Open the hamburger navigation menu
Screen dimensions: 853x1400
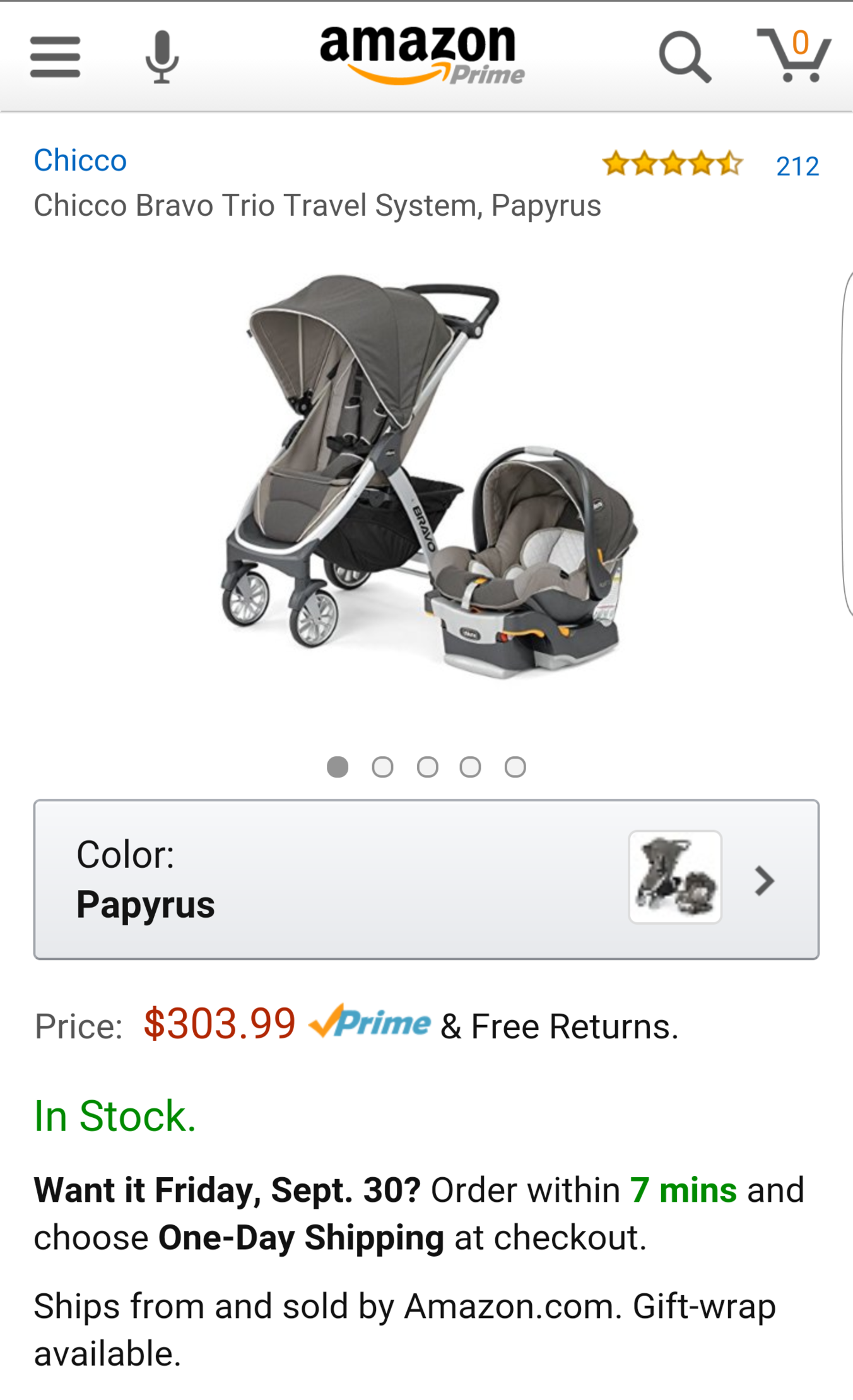point(56,57)
